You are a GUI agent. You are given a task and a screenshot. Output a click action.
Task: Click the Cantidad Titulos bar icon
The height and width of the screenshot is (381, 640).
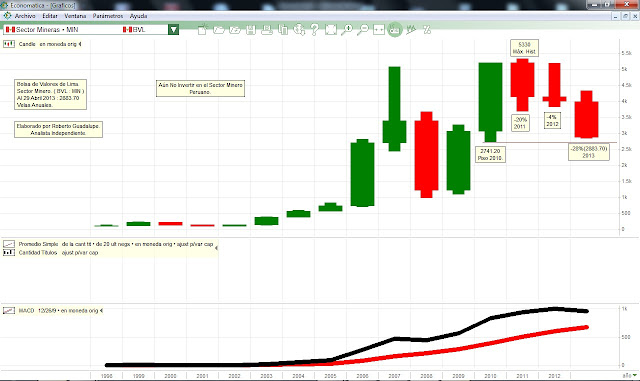coord(9,252)
